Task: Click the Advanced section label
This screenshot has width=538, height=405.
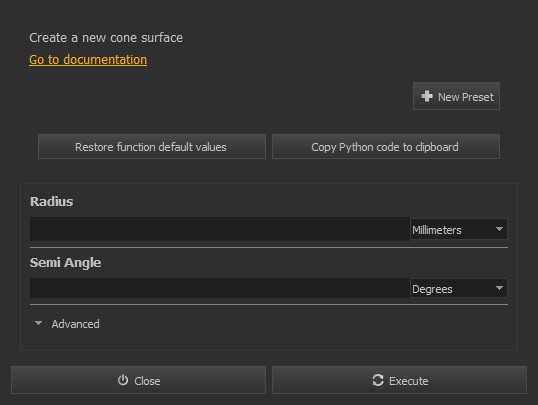Action: [75, 324]
